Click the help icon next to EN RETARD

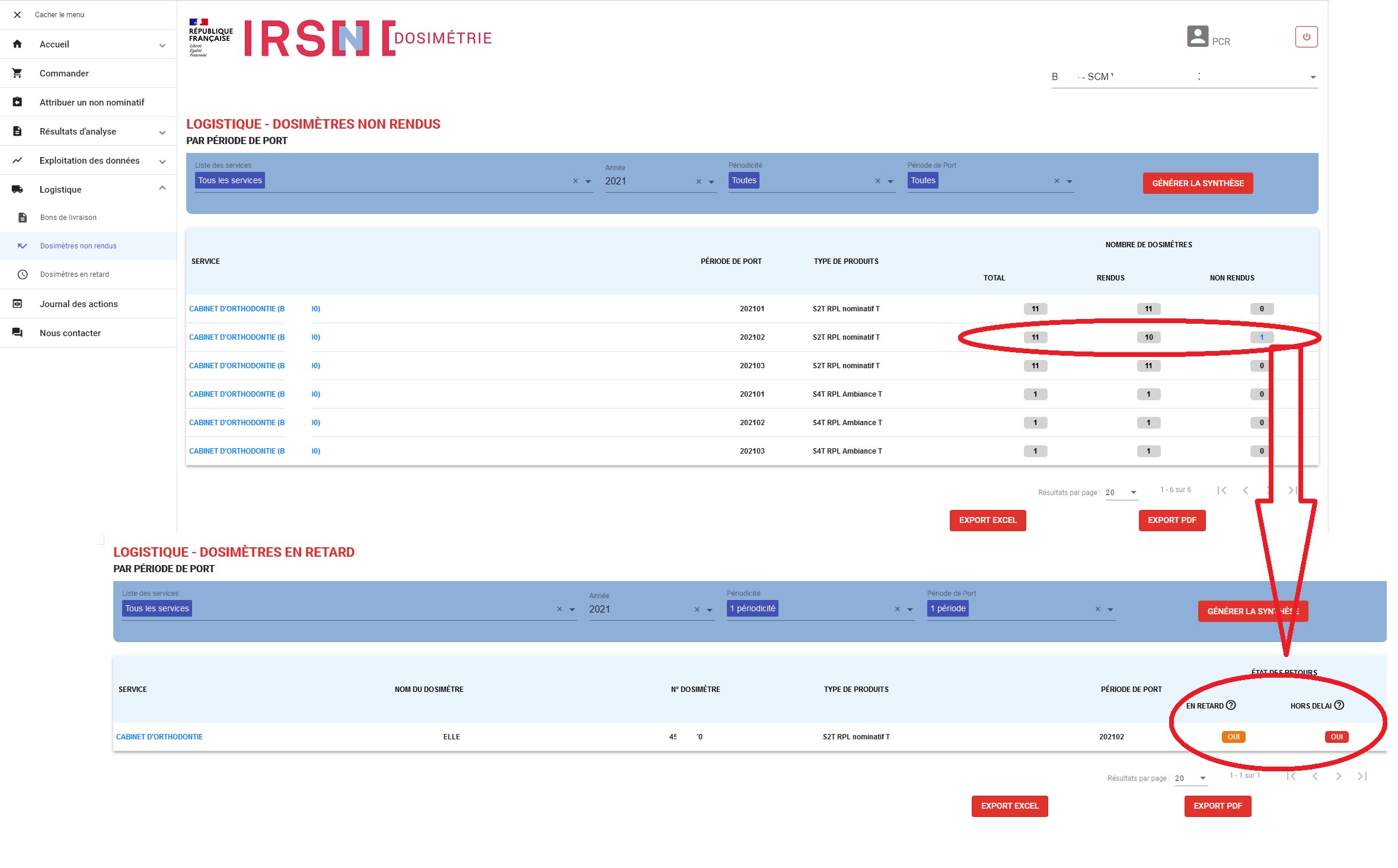point(1231,705)
